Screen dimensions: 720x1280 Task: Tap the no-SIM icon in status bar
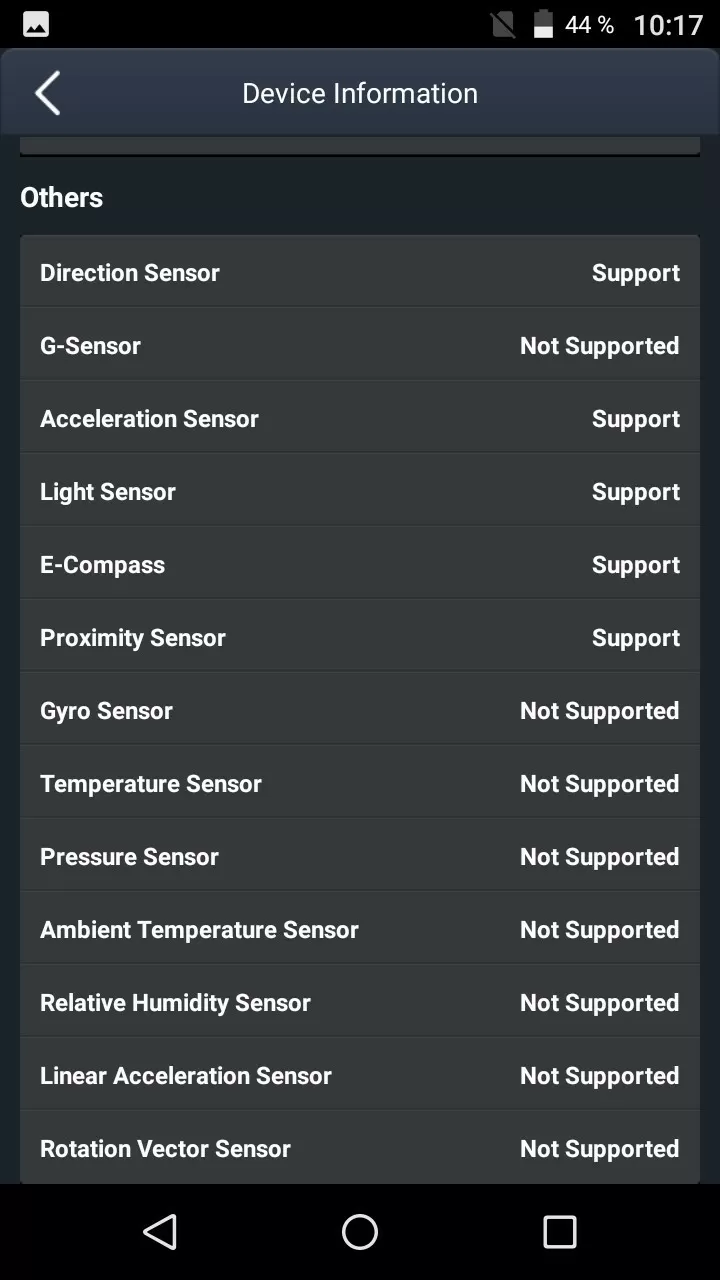click(x=504, y=24)
